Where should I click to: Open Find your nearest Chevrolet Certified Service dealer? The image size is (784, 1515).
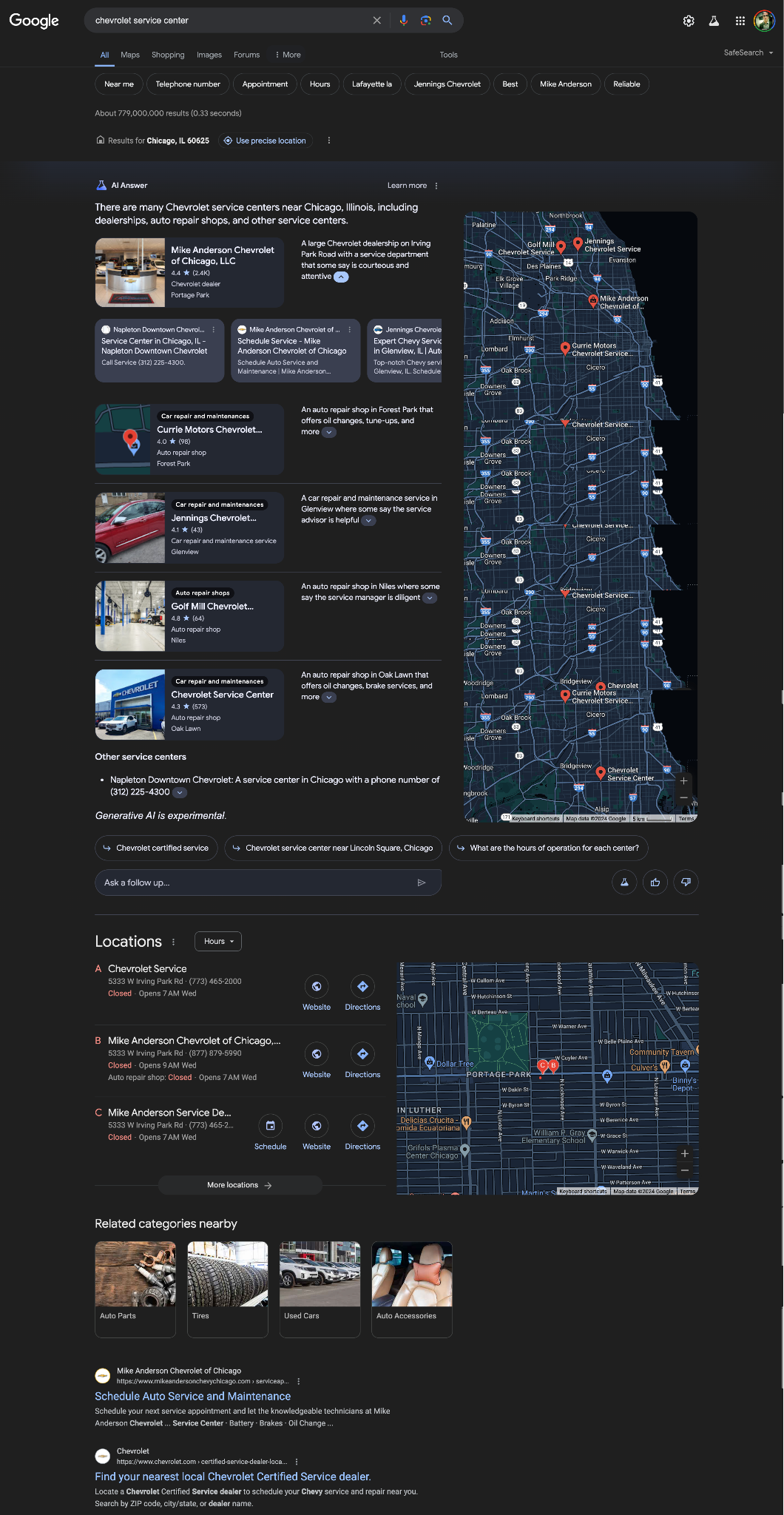pyautogui.click(x=233, y=1477)
